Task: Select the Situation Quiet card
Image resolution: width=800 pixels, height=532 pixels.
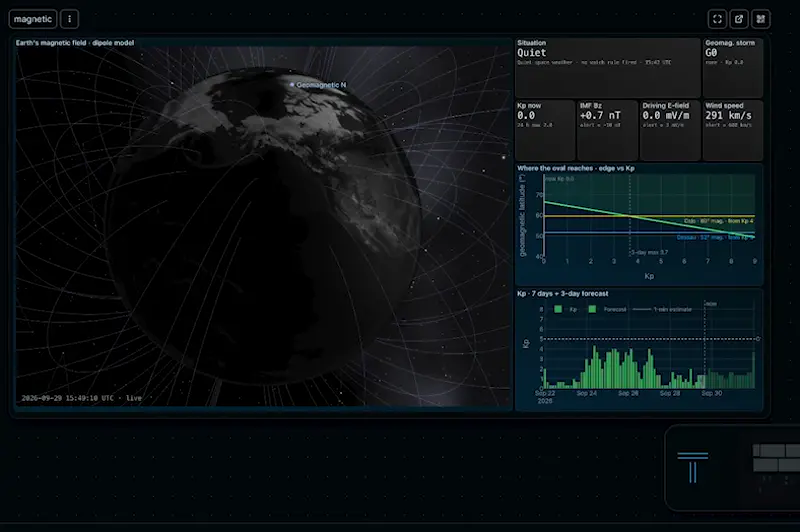Action: tap(608, 67)
